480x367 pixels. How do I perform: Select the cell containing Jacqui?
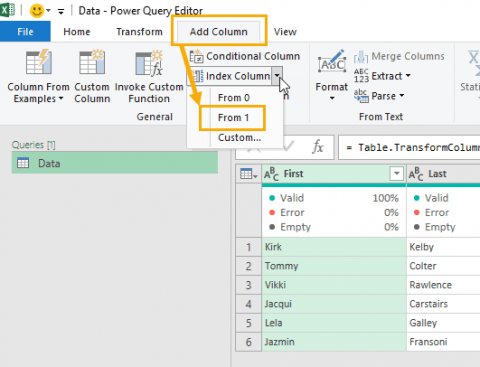pos(334,304)
